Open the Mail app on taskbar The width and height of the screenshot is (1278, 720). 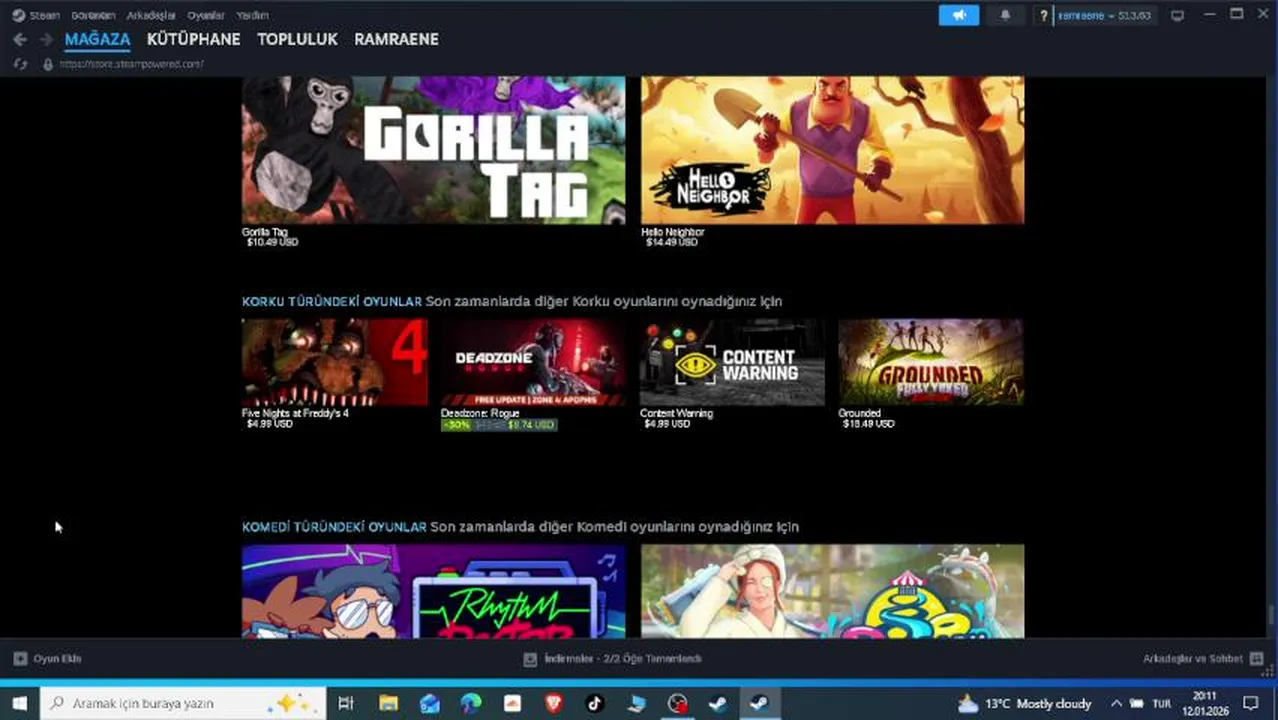(430, 703)
